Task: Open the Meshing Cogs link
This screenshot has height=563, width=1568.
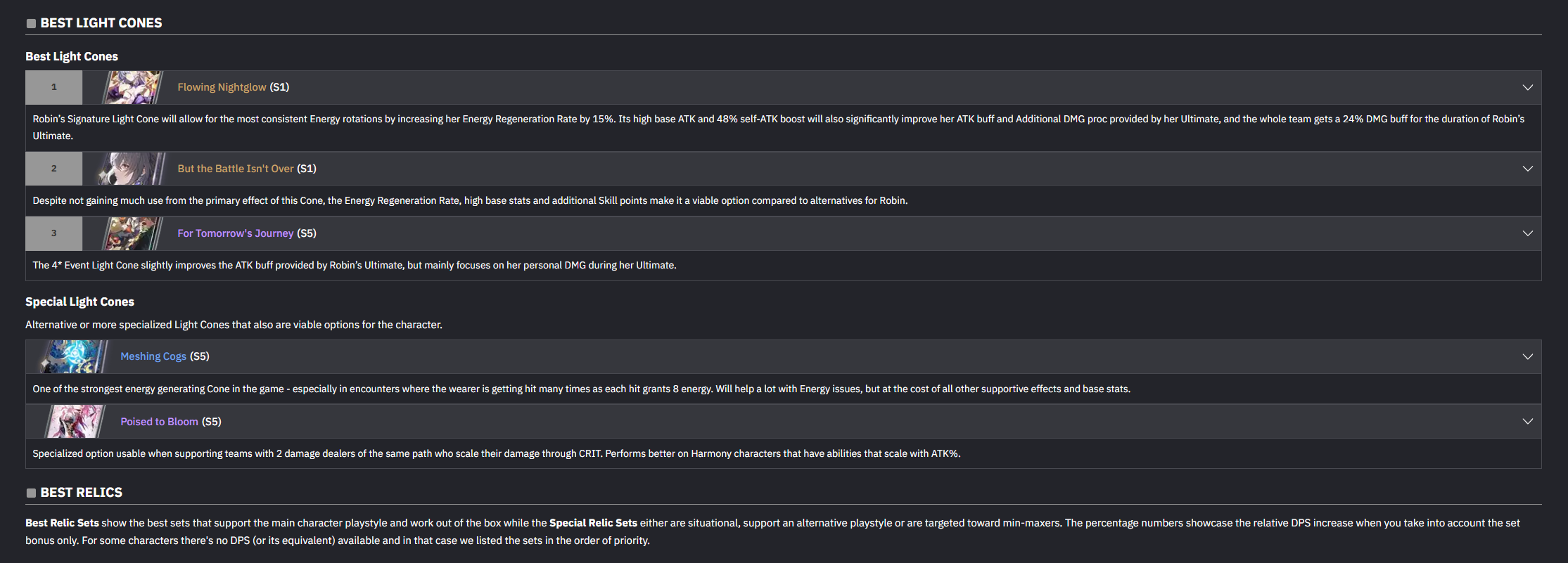Action: pos(153,356)
